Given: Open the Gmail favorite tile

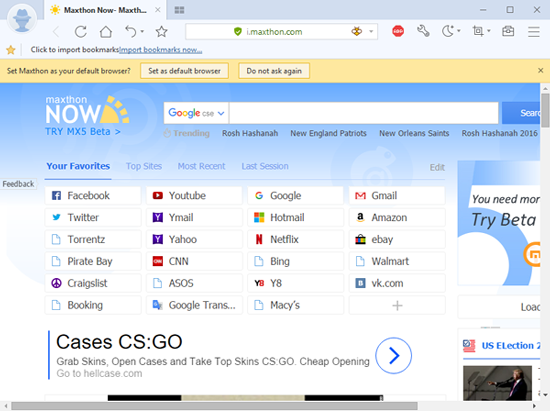Looking at the screenshot, I should (397, 196).
